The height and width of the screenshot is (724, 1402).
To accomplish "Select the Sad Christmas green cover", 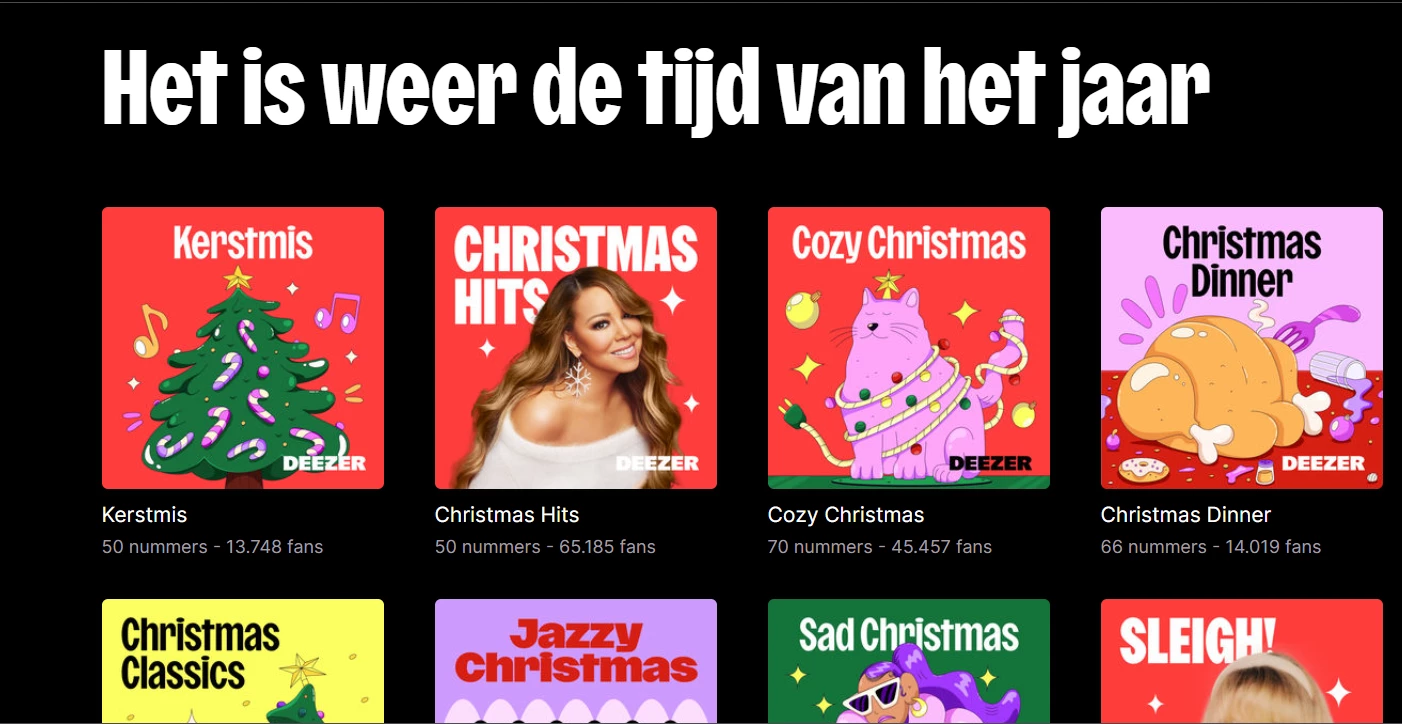I will 909,661.
